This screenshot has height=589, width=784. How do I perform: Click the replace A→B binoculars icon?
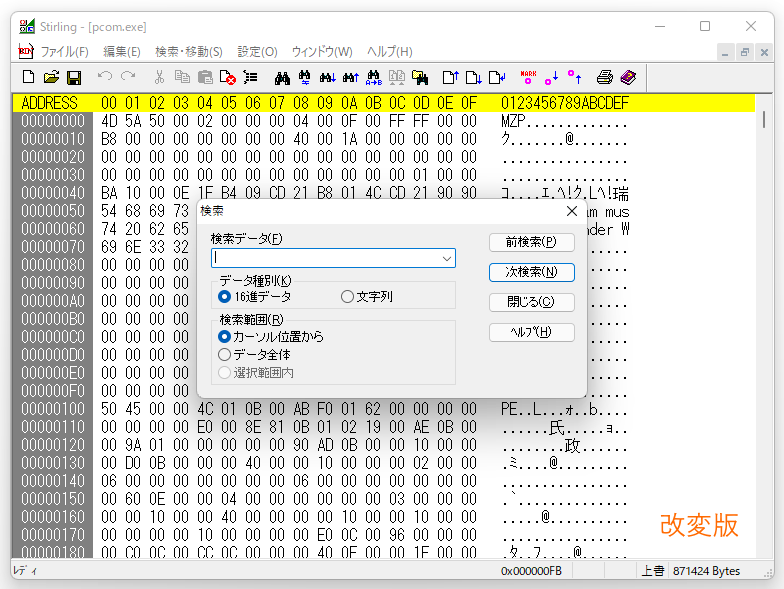click(374, 78)
